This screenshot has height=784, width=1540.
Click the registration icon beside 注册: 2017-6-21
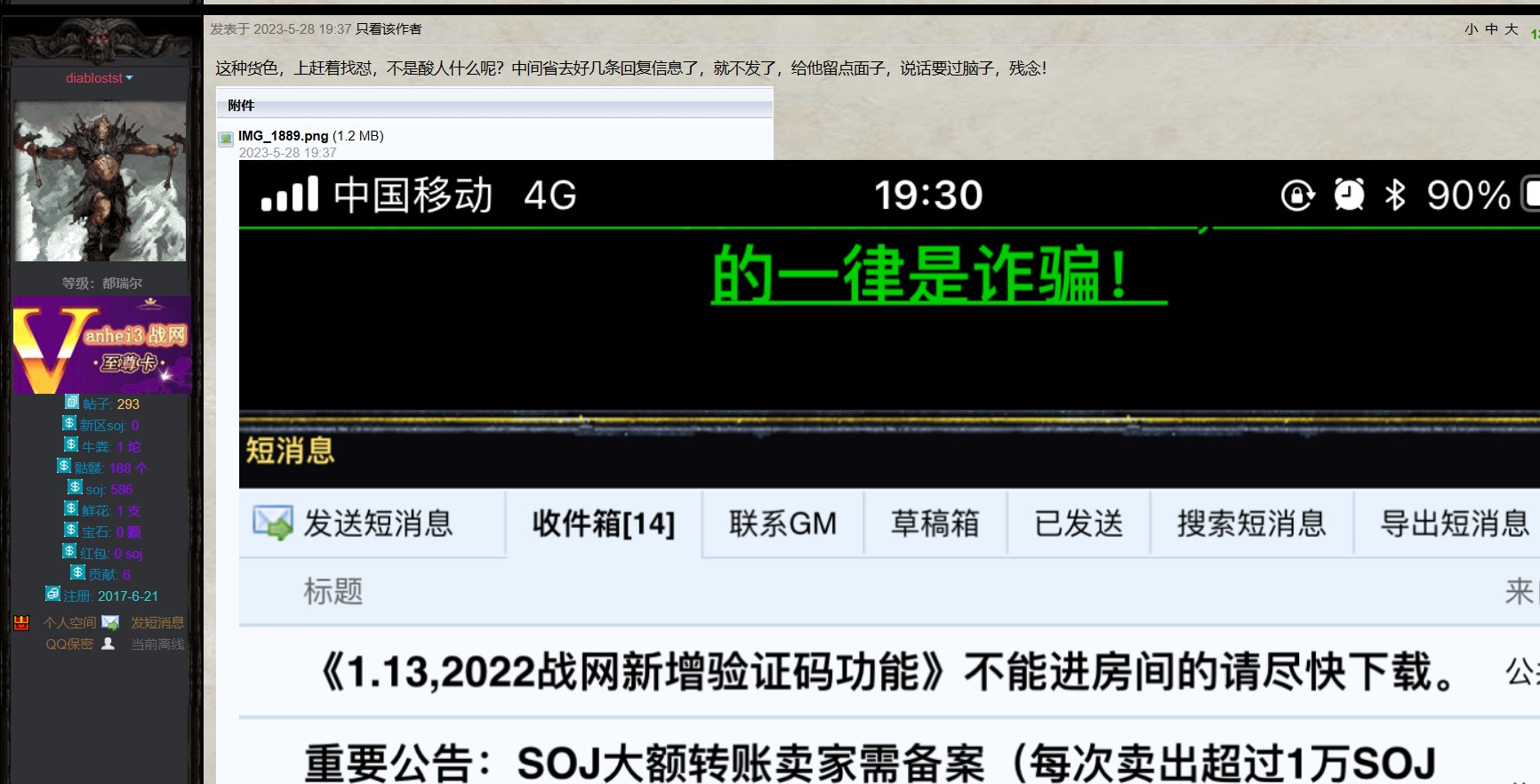[x=53, y=595]
